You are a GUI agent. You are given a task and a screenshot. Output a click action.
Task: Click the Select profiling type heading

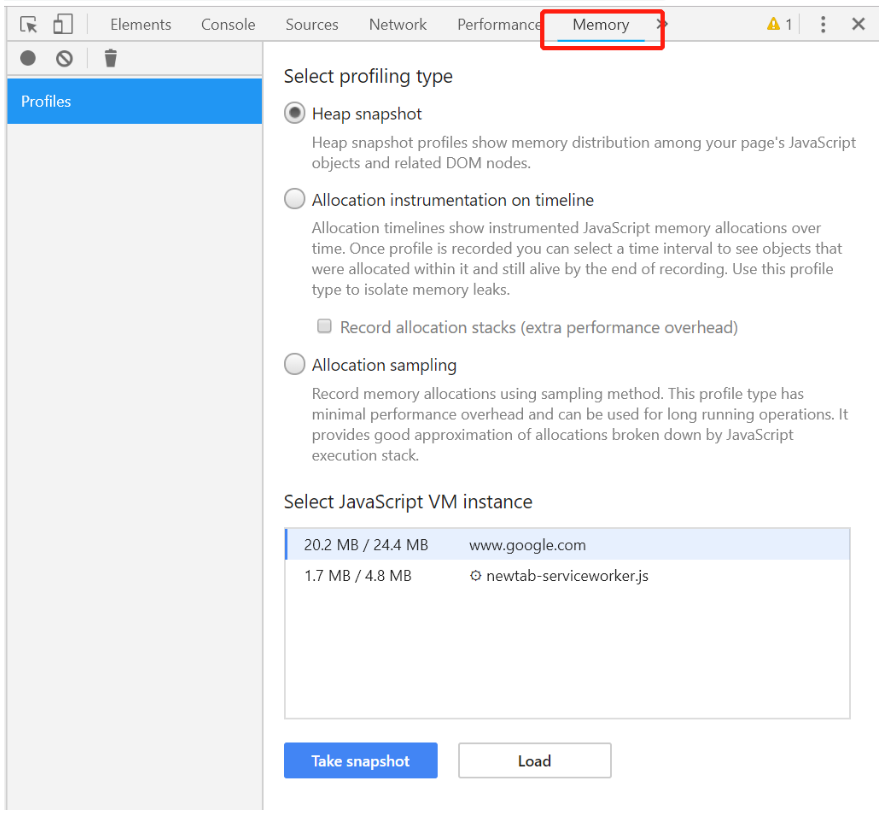[368, 76]
